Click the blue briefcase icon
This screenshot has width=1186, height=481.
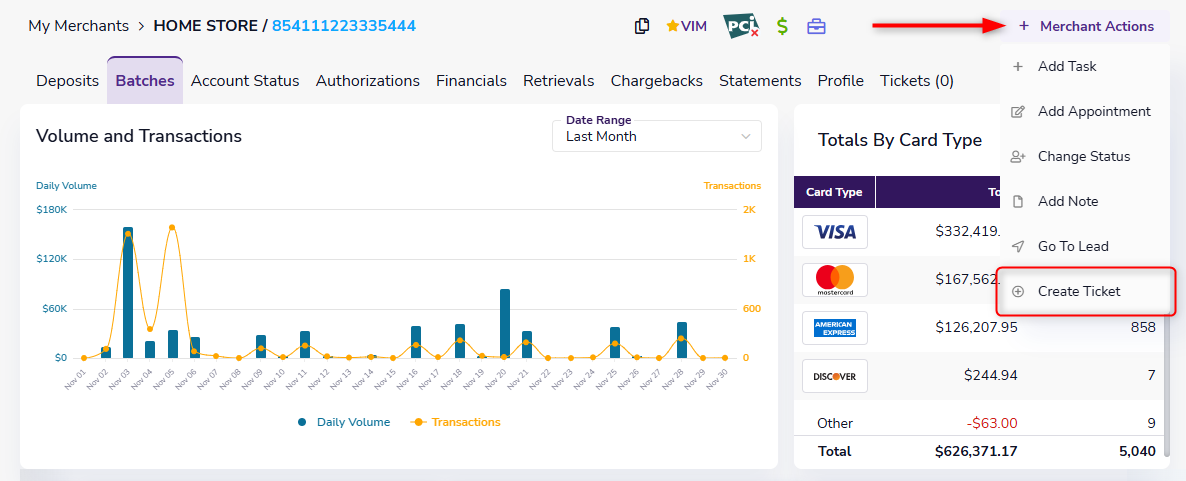point(817,26)
